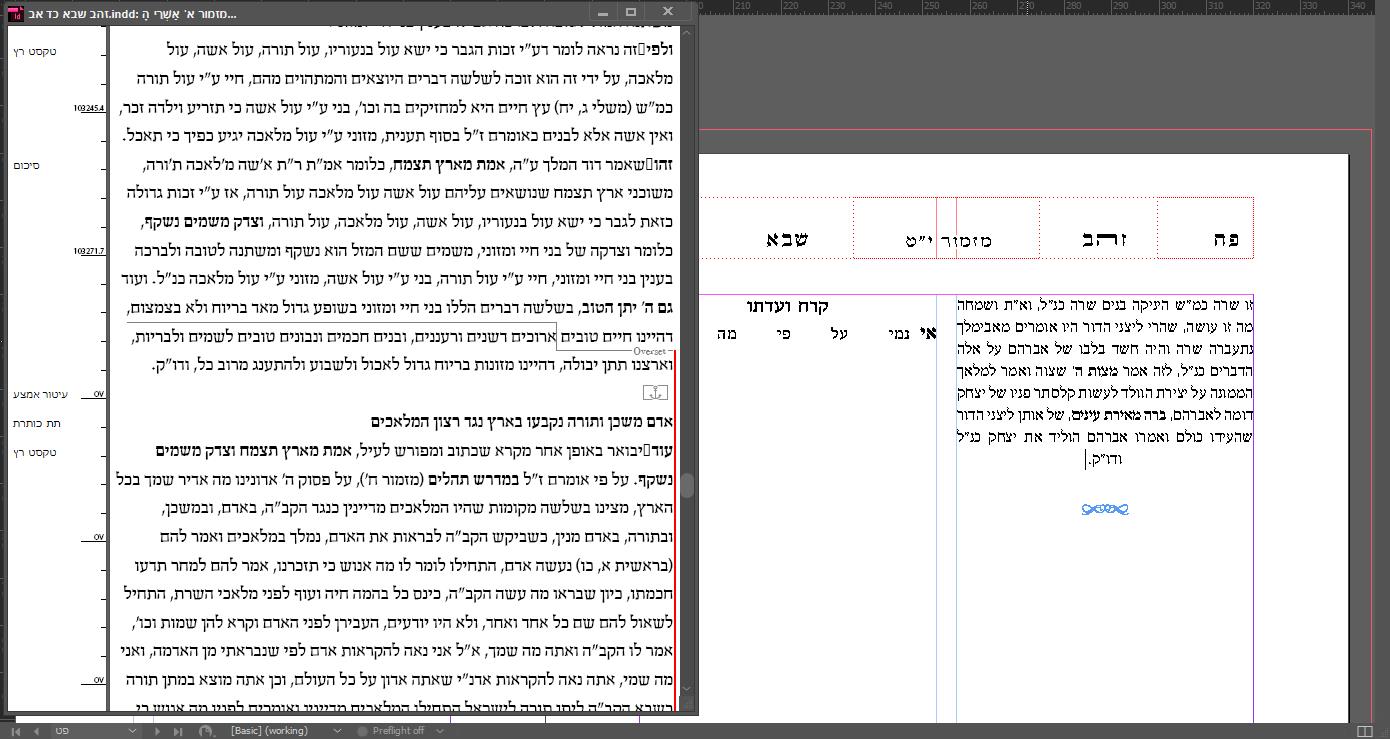The image size is (1390, 739).
Task: Click the open/reveal document icon in status bar
Action: point(206,731)
